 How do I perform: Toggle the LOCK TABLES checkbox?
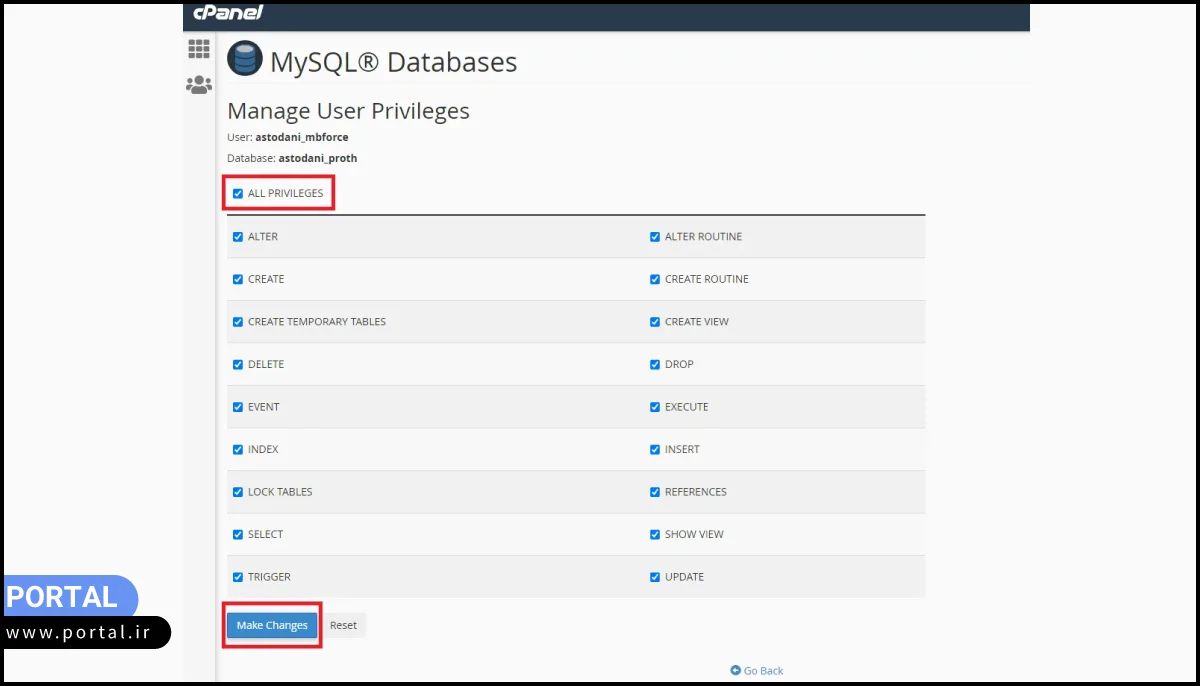coord(238,492)
